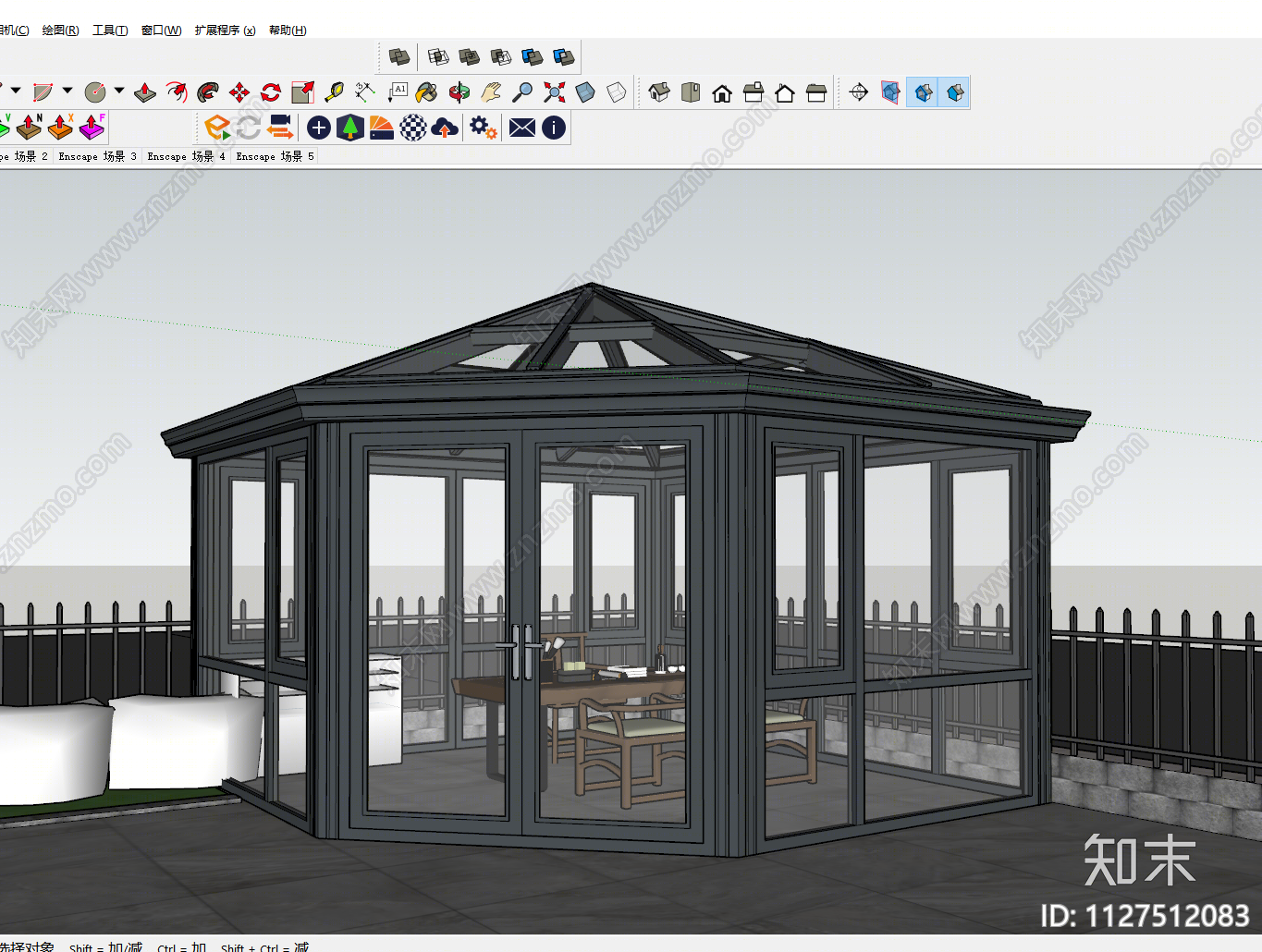This screenshot has height=952, width=1262.
Task: Start Enscape renderer
Action: pyautogui.click(x=217, y=128)
